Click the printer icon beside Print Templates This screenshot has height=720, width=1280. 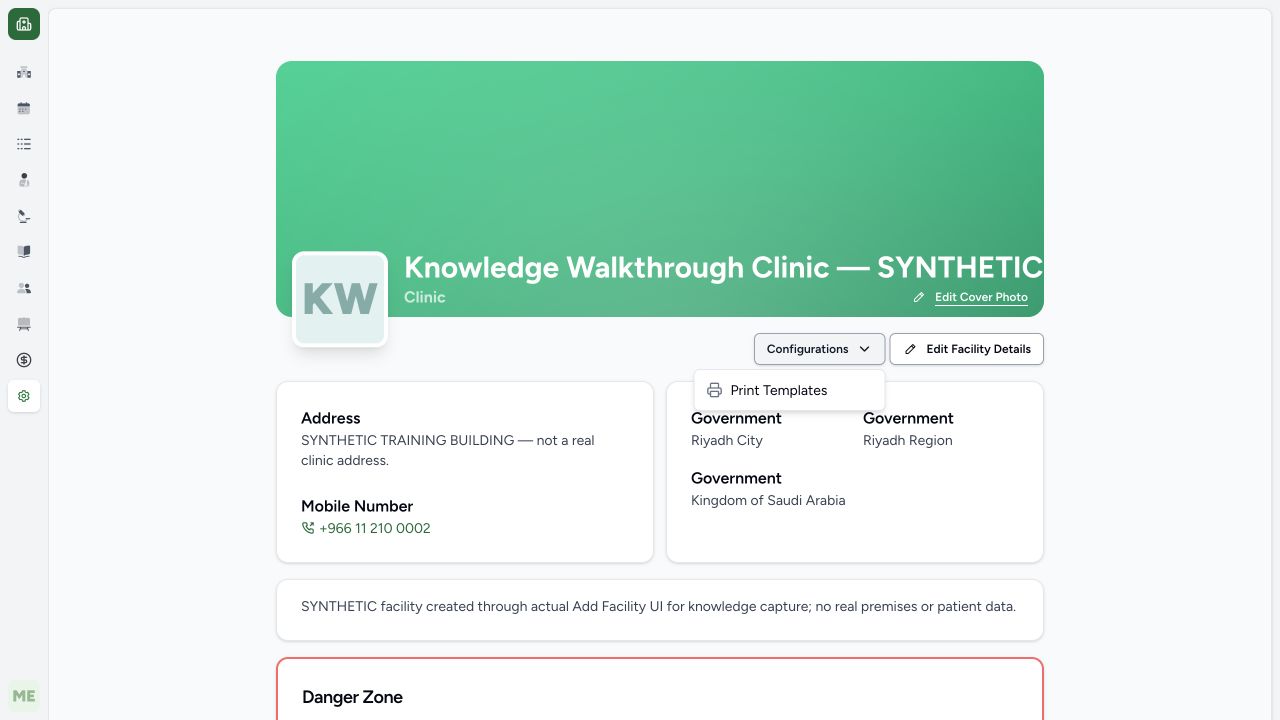tap(714, 390)
